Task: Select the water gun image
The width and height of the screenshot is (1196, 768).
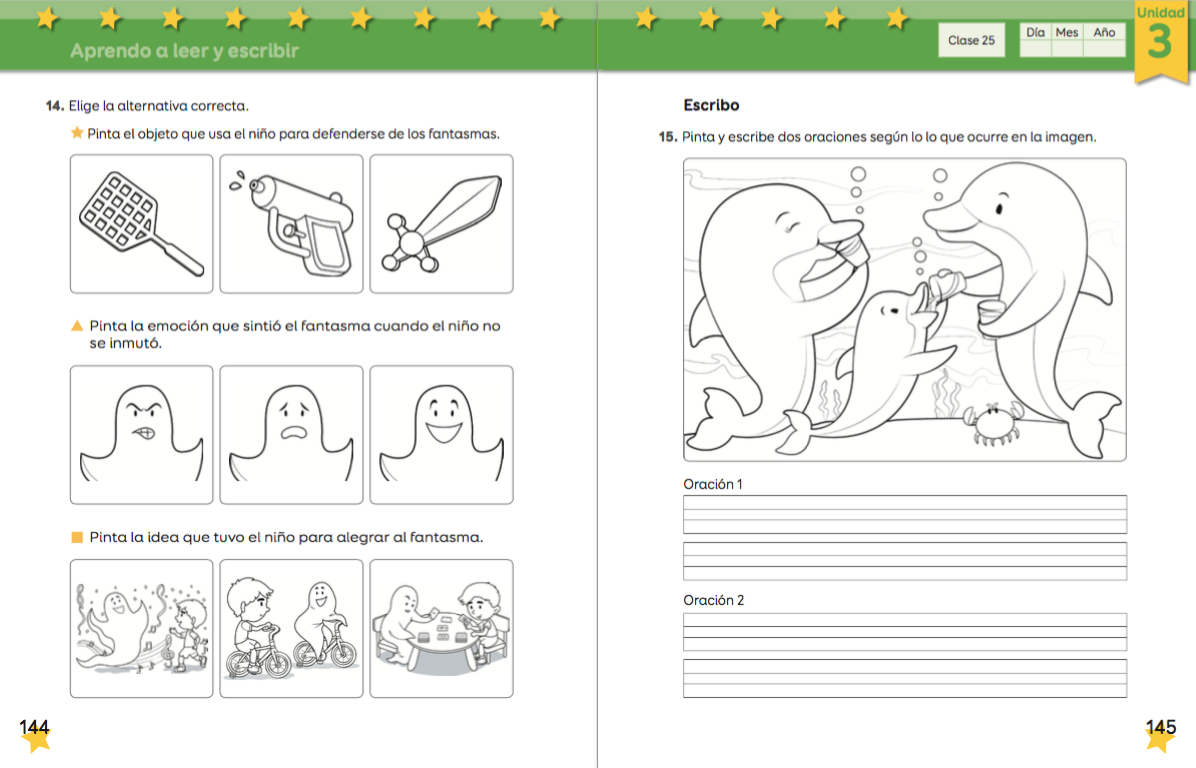Action: coord(291,223)
